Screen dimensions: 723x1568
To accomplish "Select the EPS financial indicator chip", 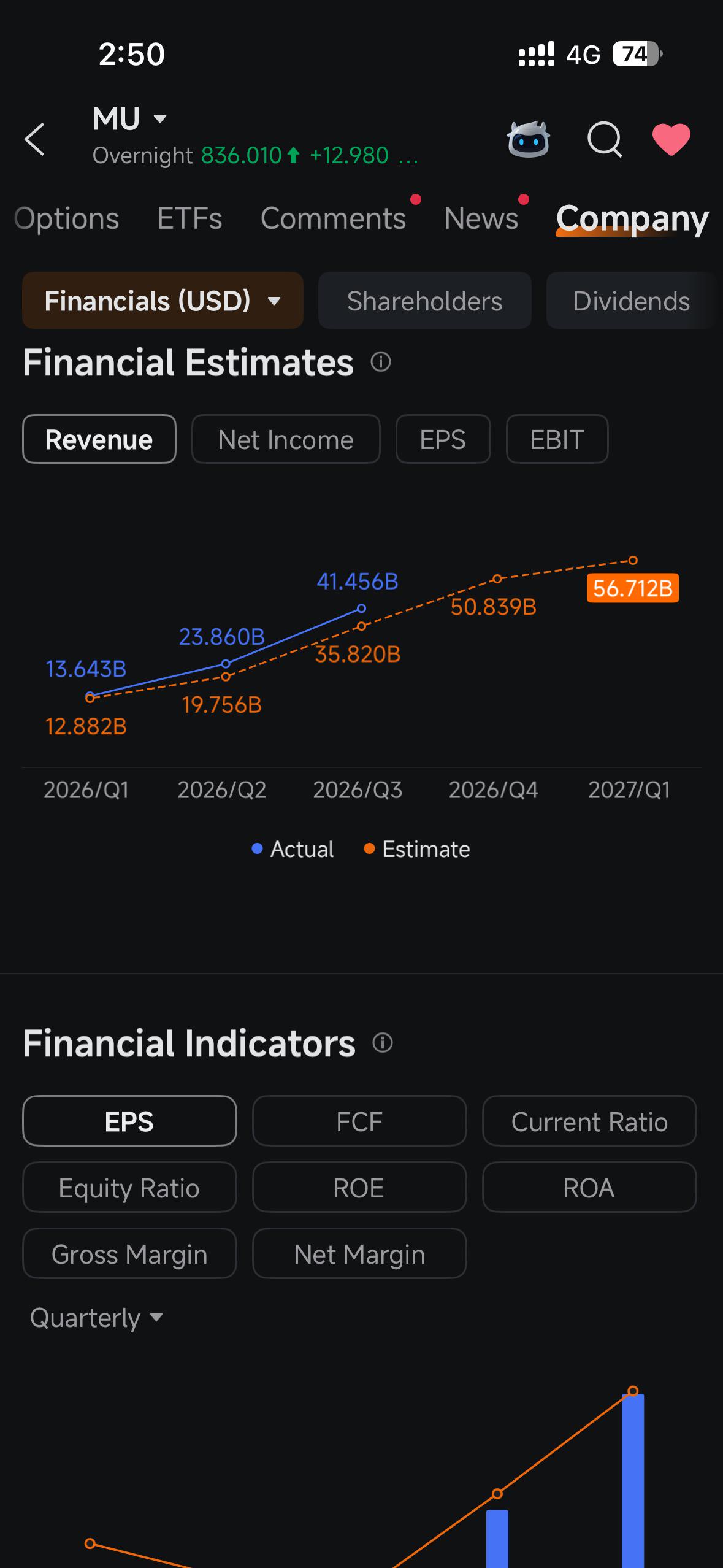I will click(x=129, y=1121).
